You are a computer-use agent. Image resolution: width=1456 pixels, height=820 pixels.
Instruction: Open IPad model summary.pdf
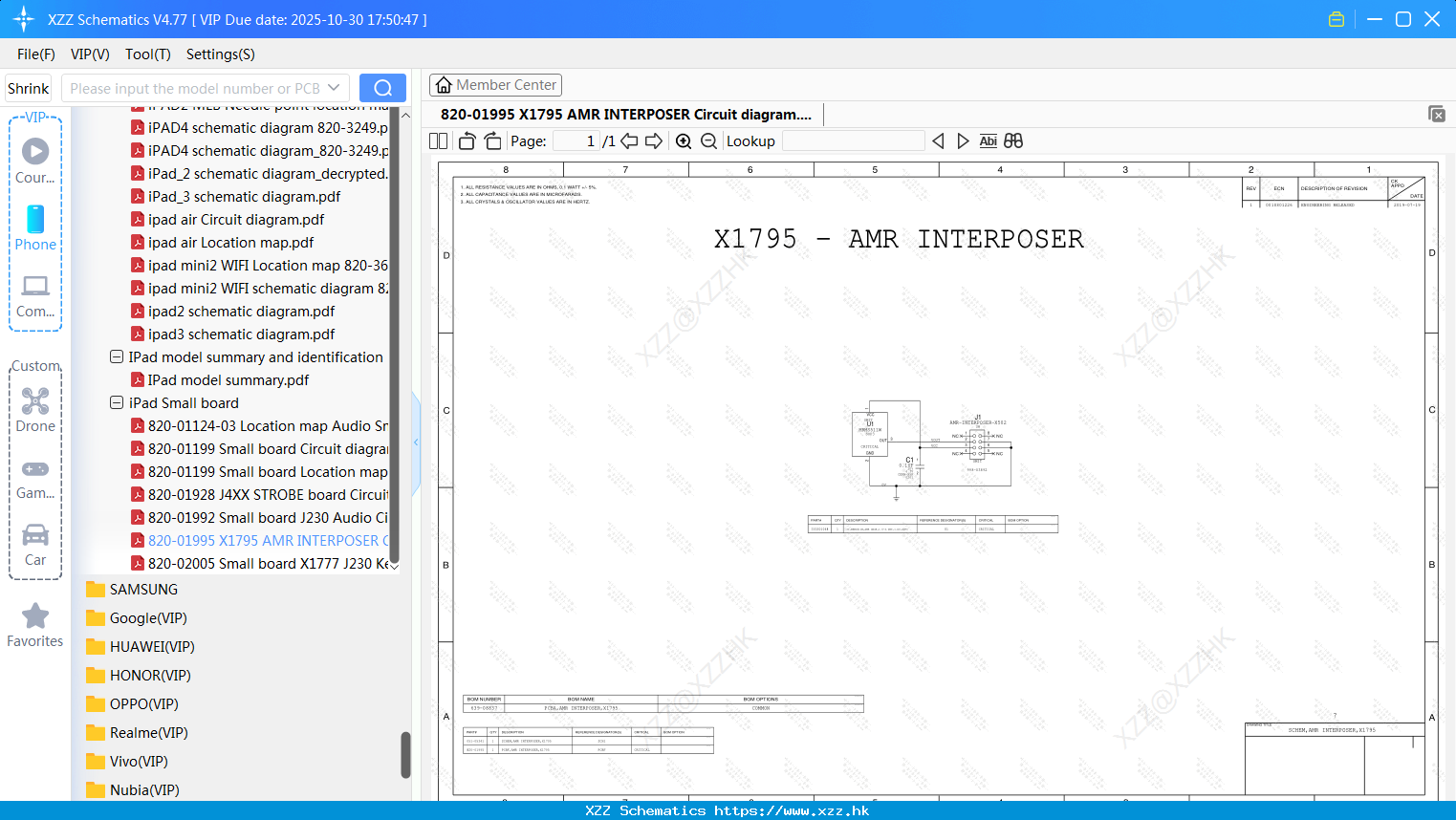[220, 379]
